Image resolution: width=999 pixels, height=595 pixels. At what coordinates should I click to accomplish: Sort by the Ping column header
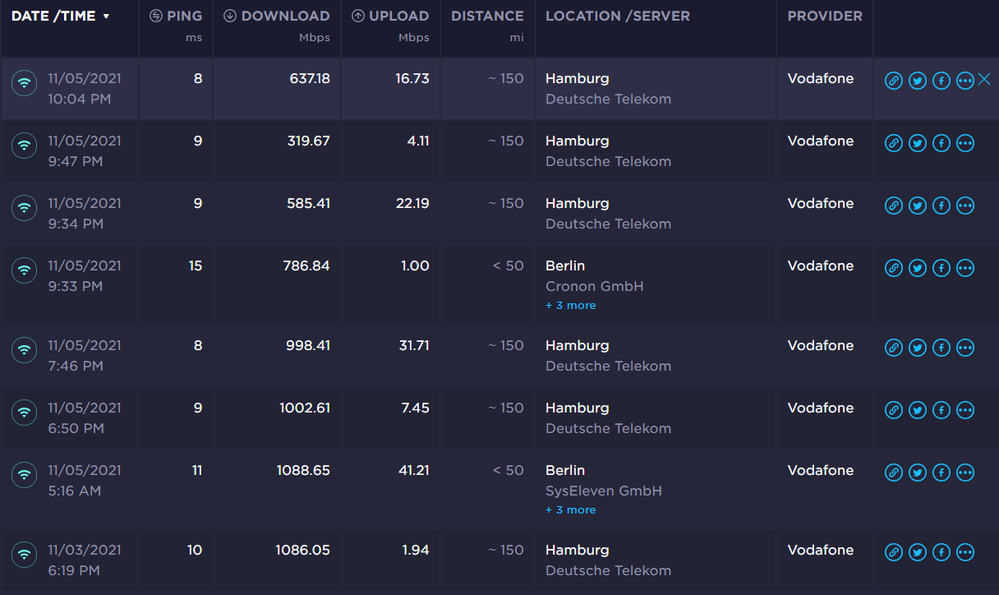(176, 16)
